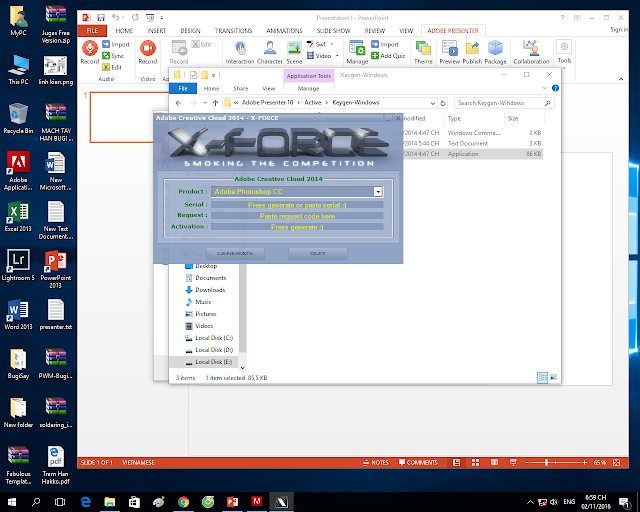Click the Request code field in keygen
640x512 pixels.
[297, 216]
